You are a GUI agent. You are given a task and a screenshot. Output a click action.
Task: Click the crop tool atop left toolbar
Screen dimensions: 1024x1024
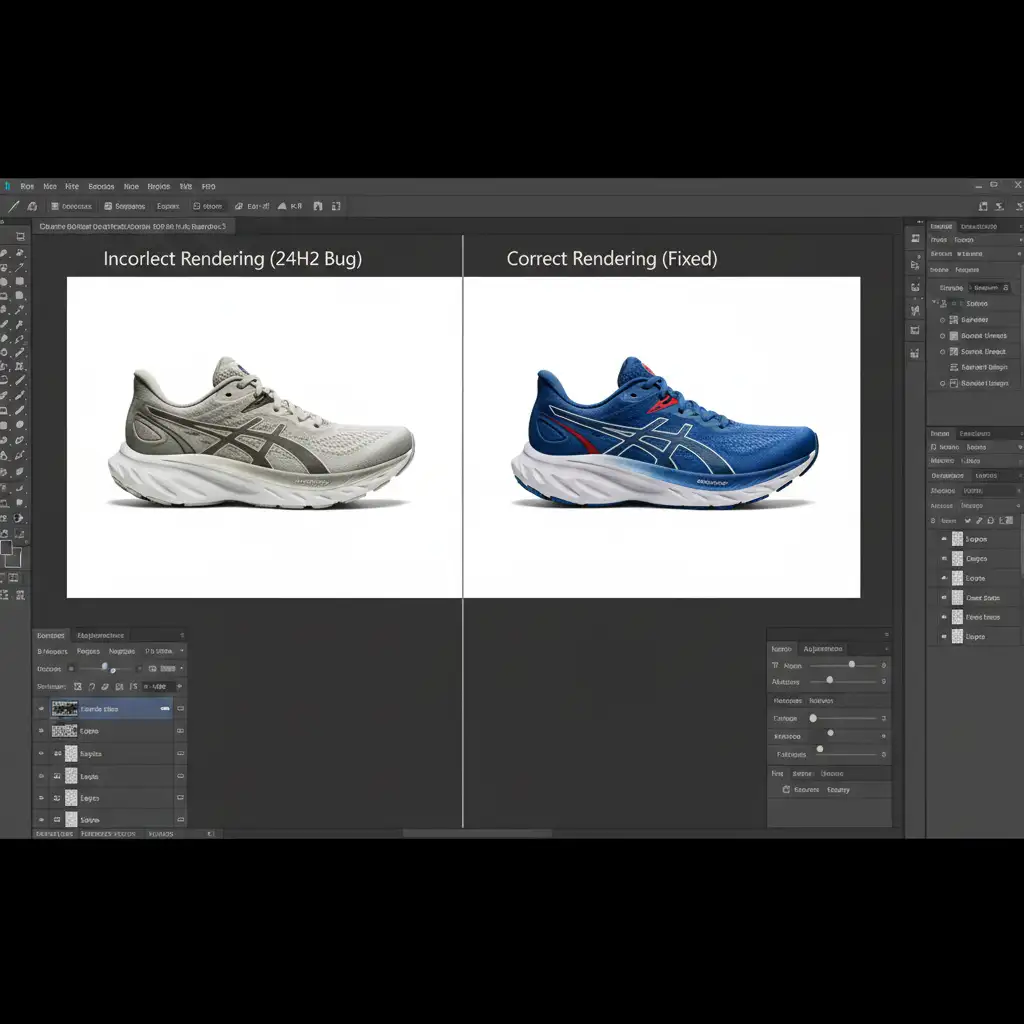click(20, 238)
